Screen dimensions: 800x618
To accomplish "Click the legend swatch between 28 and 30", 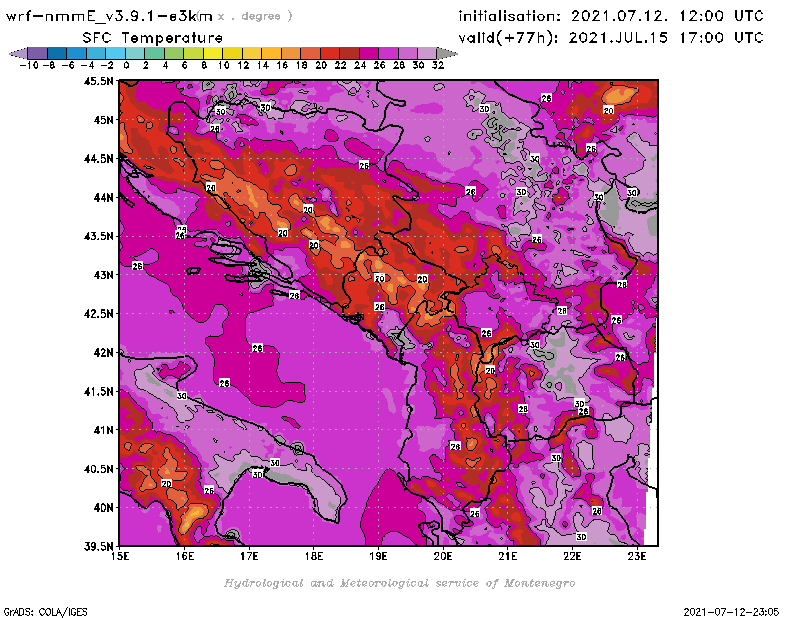I will 408,53.
